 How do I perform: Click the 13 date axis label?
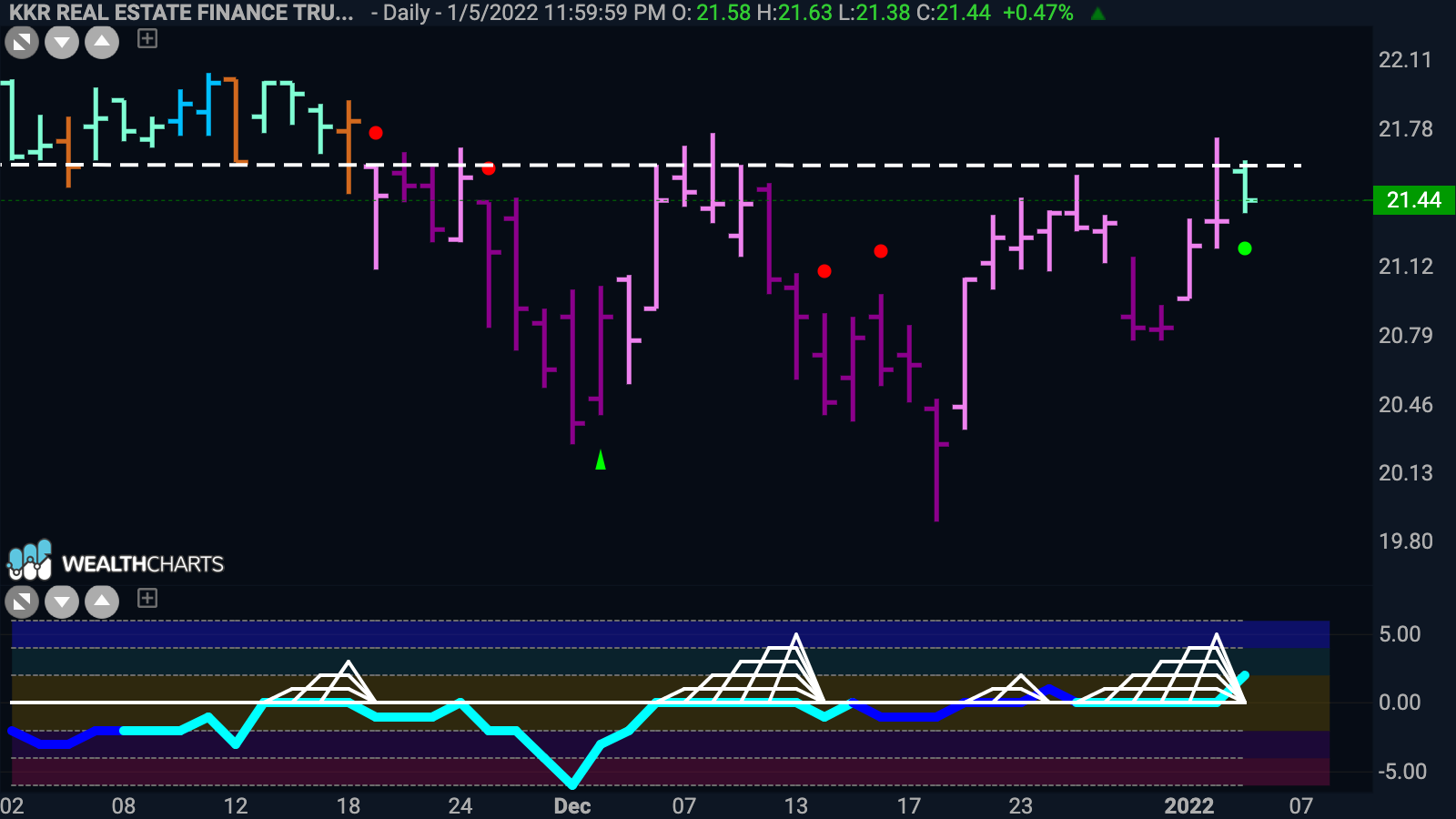(x=796, y=806)
